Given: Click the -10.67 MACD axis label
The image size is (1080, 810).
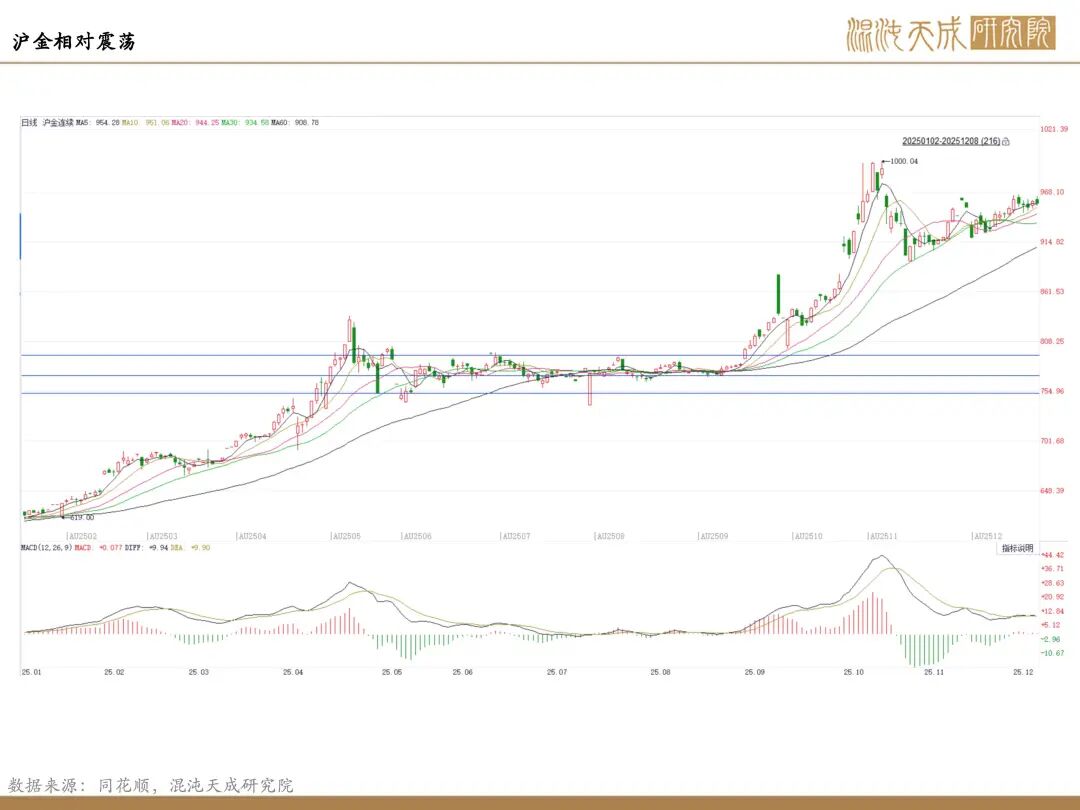Looking at the screenshot, I should pyautogui.click(x=1052, y=653).
